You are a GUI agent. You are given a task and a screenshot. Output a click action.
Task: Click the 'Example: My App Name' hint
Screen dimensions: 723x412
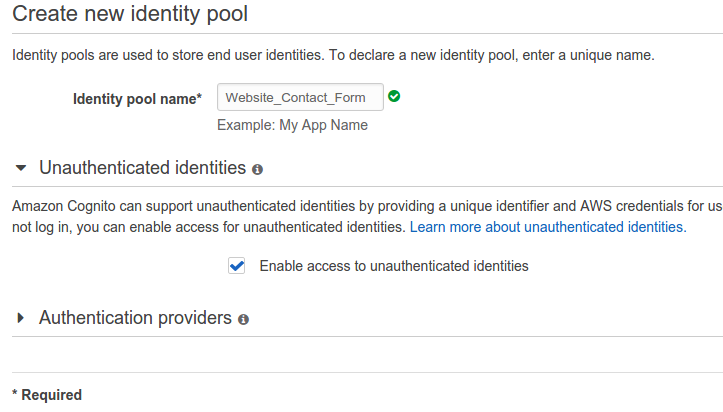pos(292,125)
